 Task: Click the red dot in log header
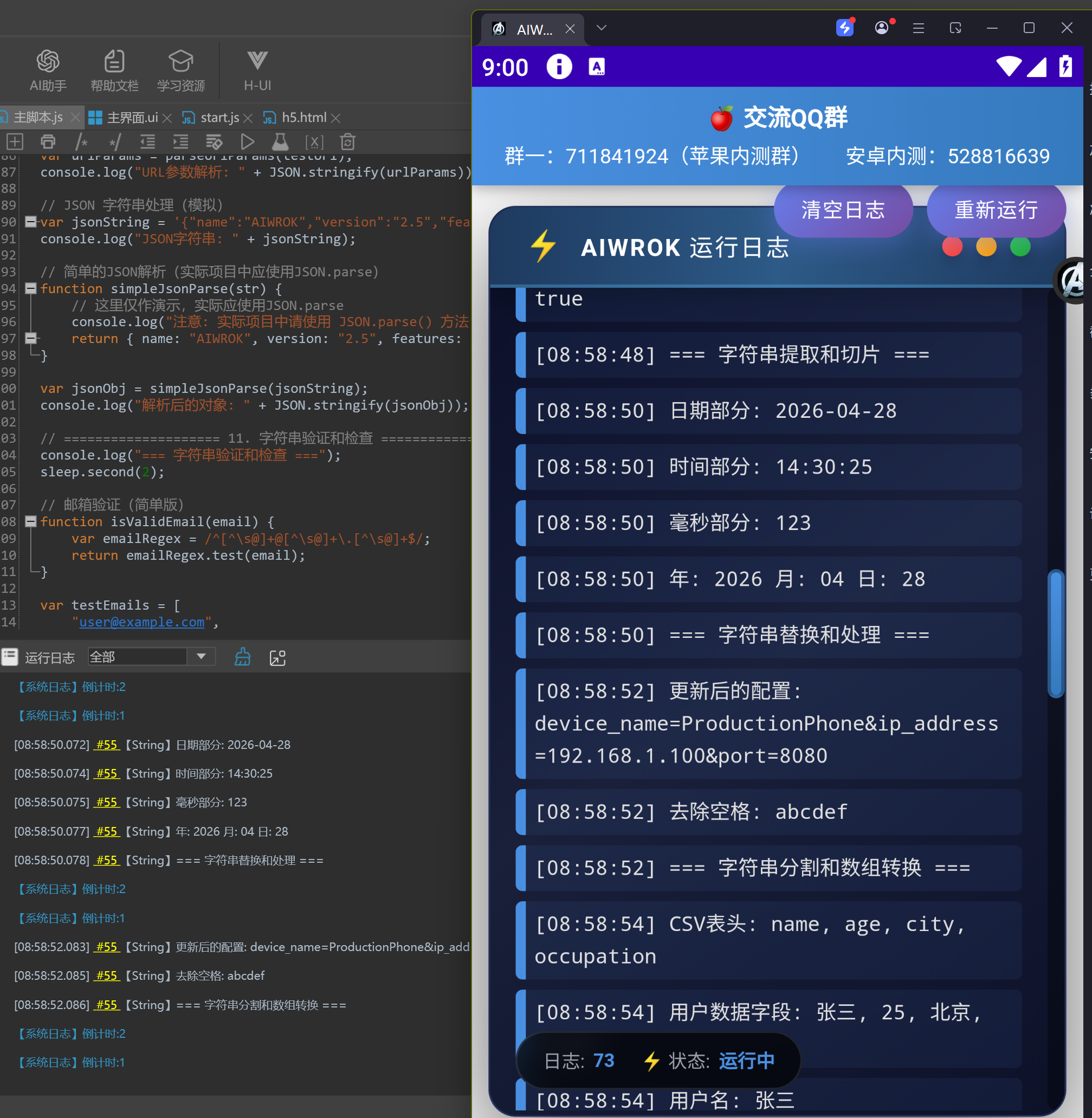click(952, 247)
